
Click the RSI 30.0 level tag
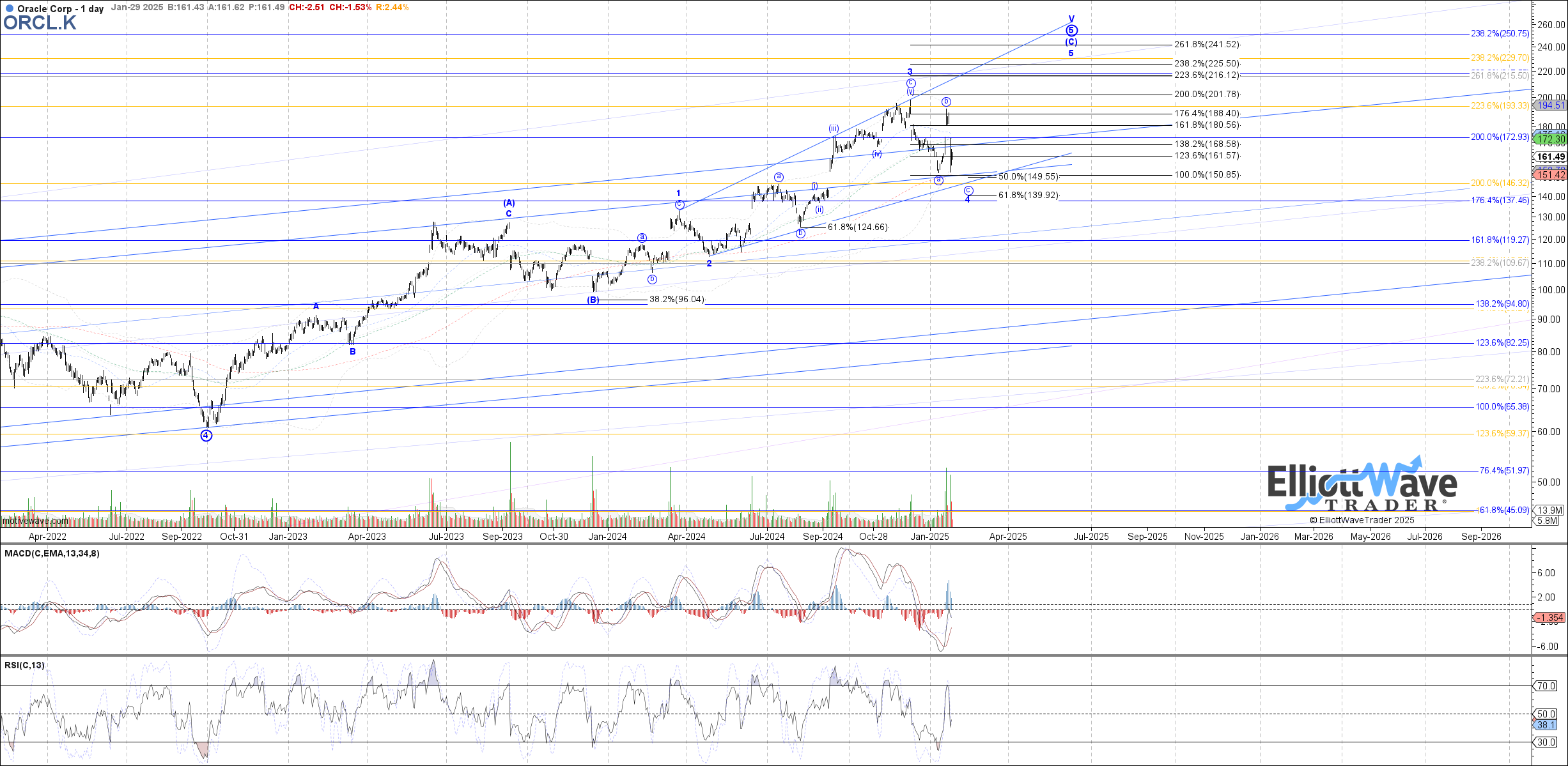pyautogui.click(x=1546, y=742)
